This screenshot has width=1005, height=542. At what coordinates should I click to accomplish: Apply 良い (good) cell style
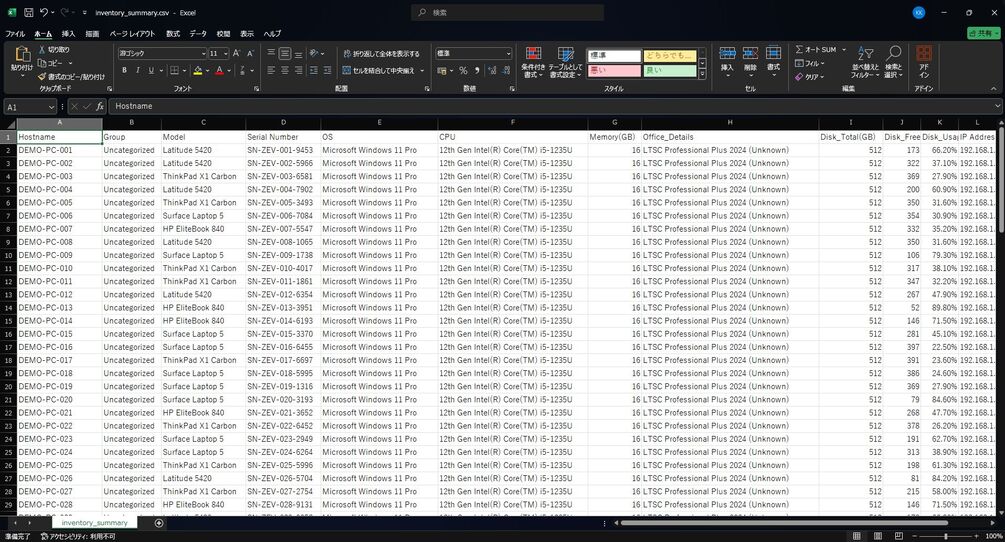click(669, 70)
